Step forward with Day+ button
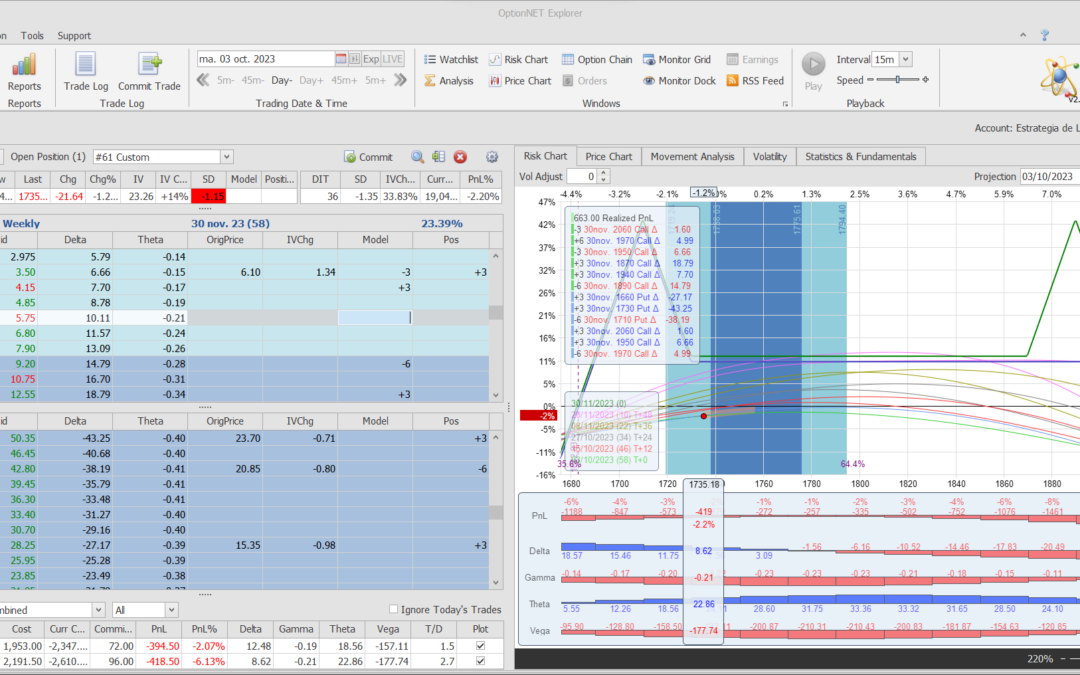Screen dimensions: 1080x675 coord(311,81)
